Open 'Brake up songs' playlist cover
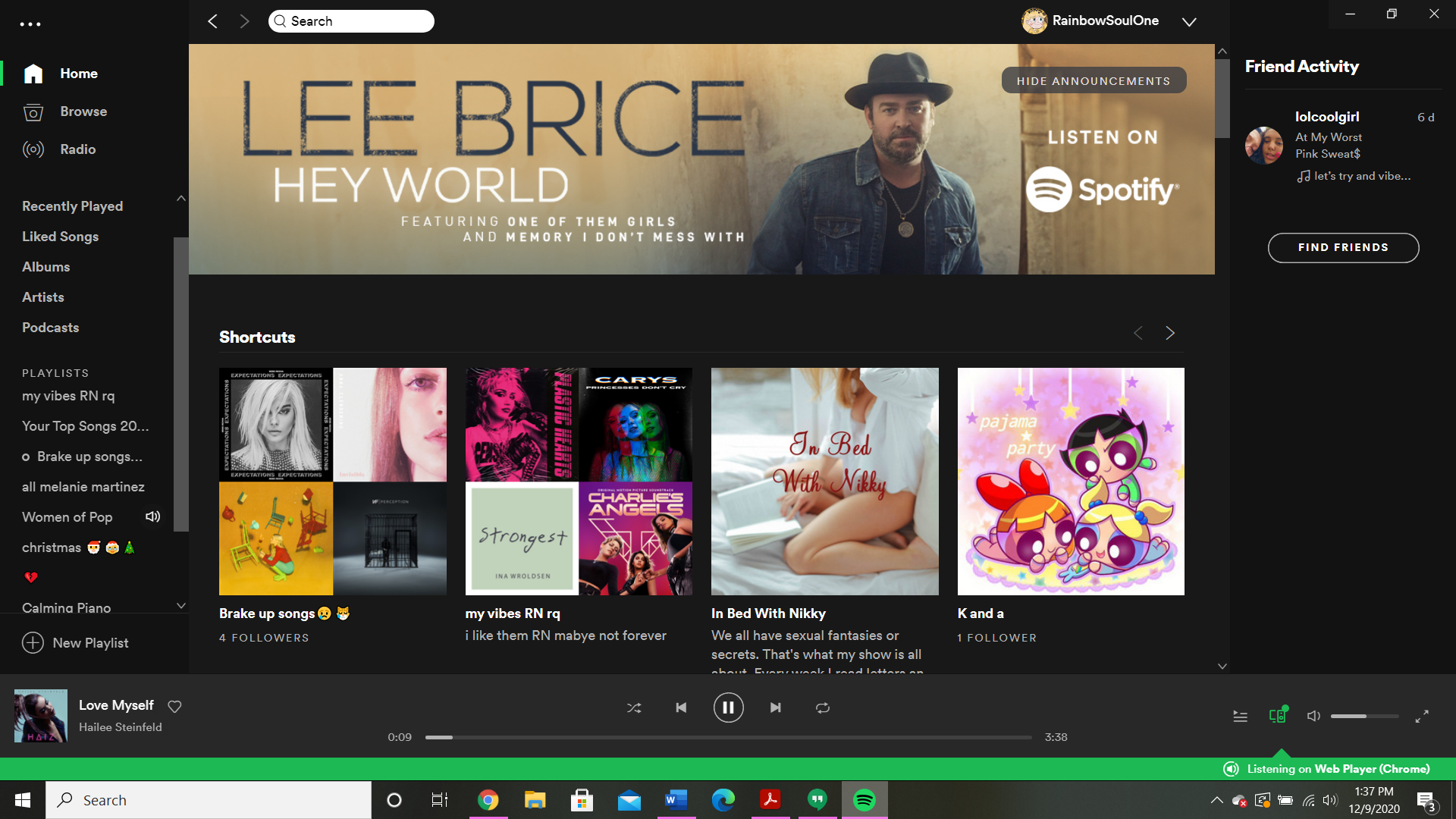 333,482
